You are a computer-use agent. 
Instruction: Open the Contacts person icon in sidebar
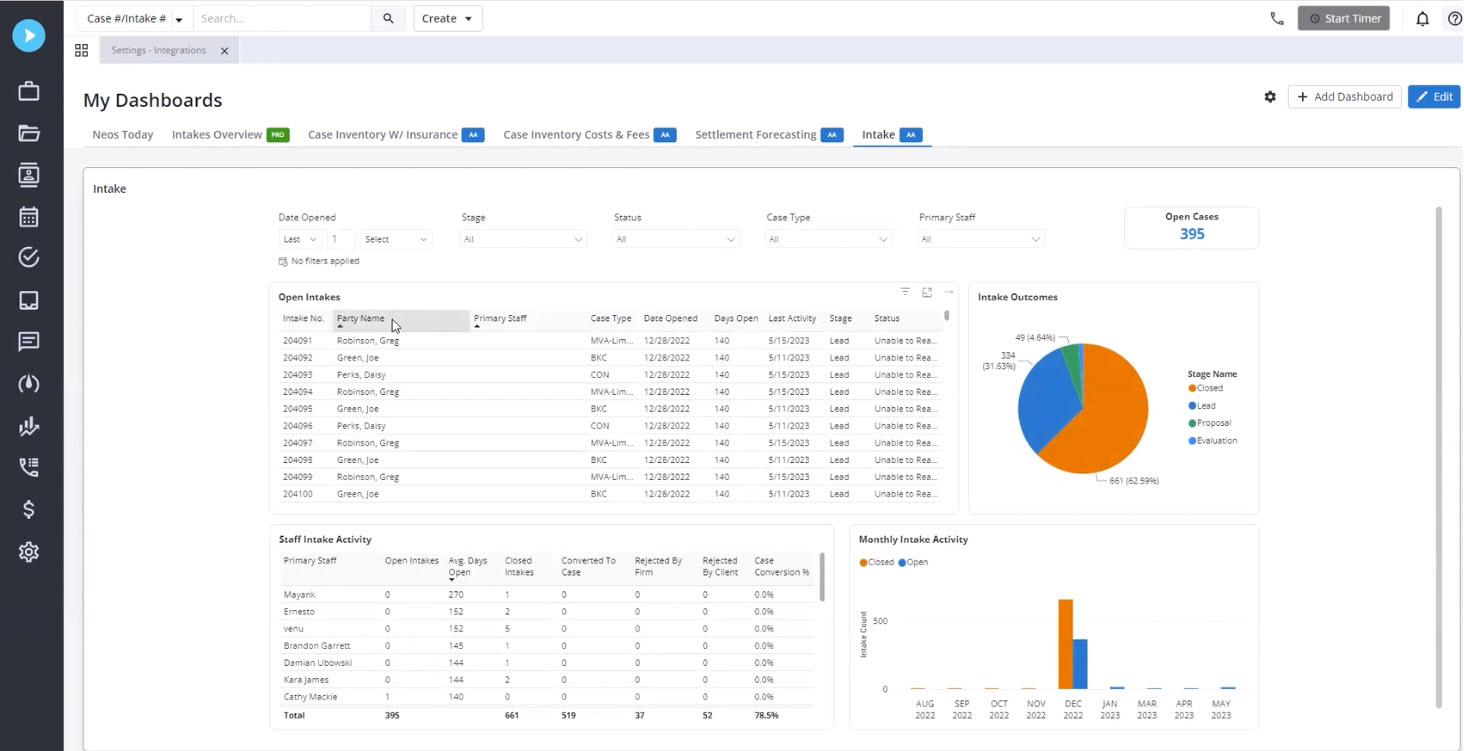point(29,175)
